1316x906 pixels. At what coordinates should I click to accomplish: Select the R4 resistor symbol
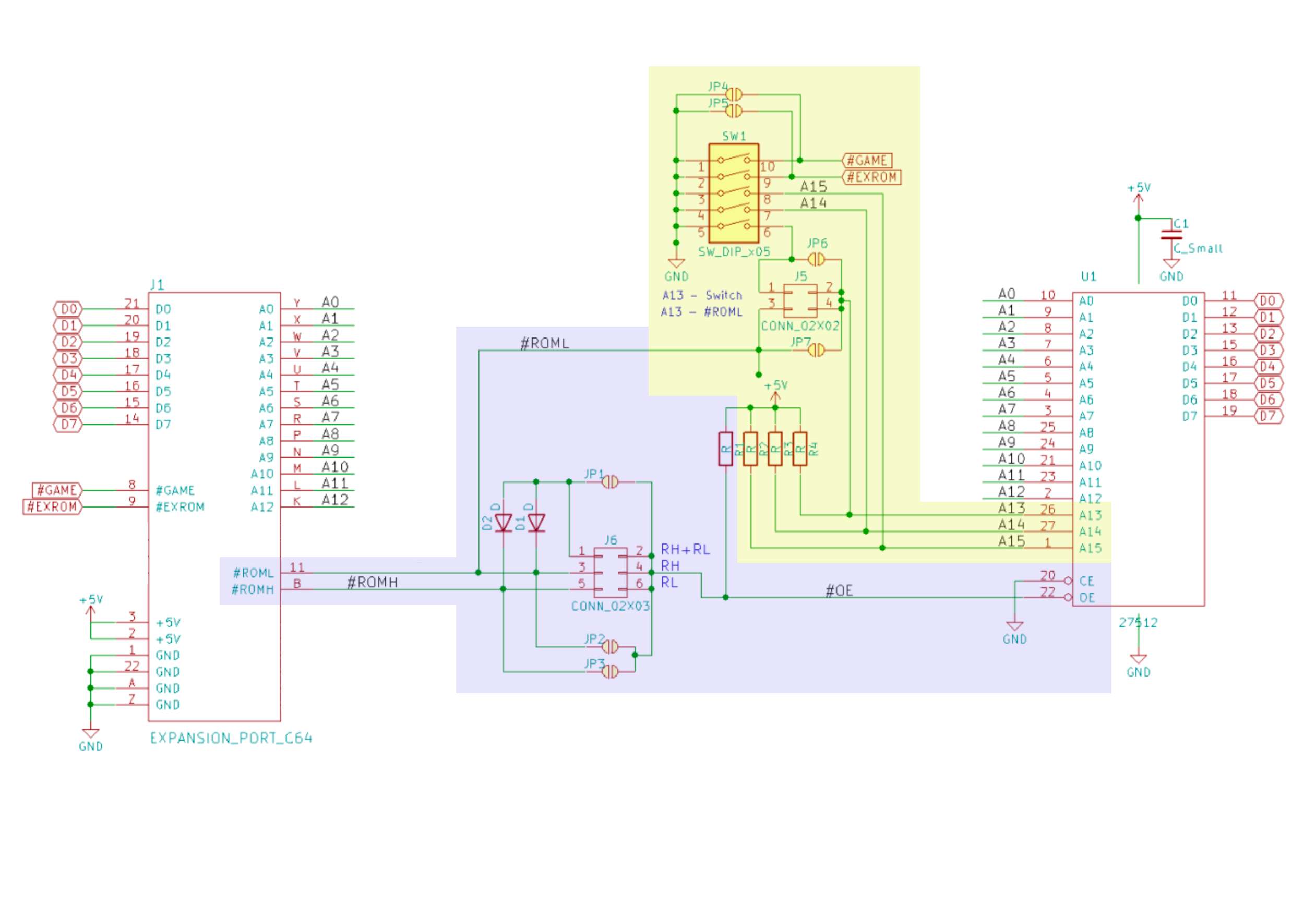coord(800,449)
